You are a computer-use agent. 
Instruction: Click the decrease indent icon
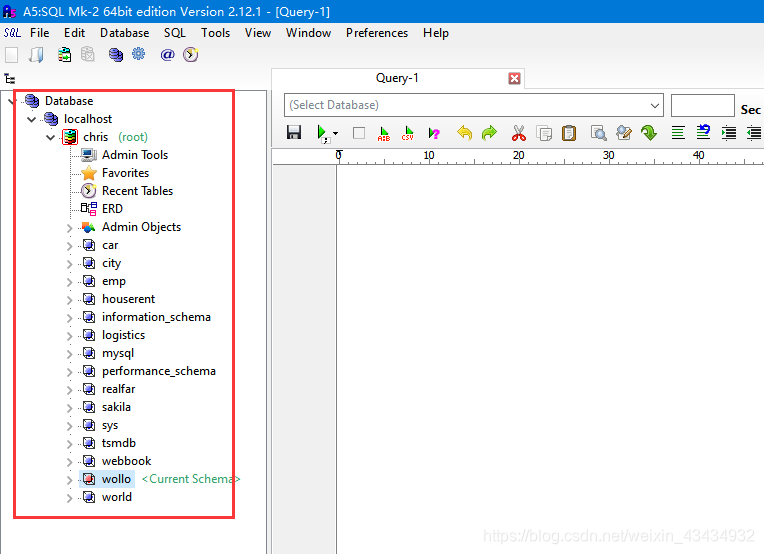[754, 133]
